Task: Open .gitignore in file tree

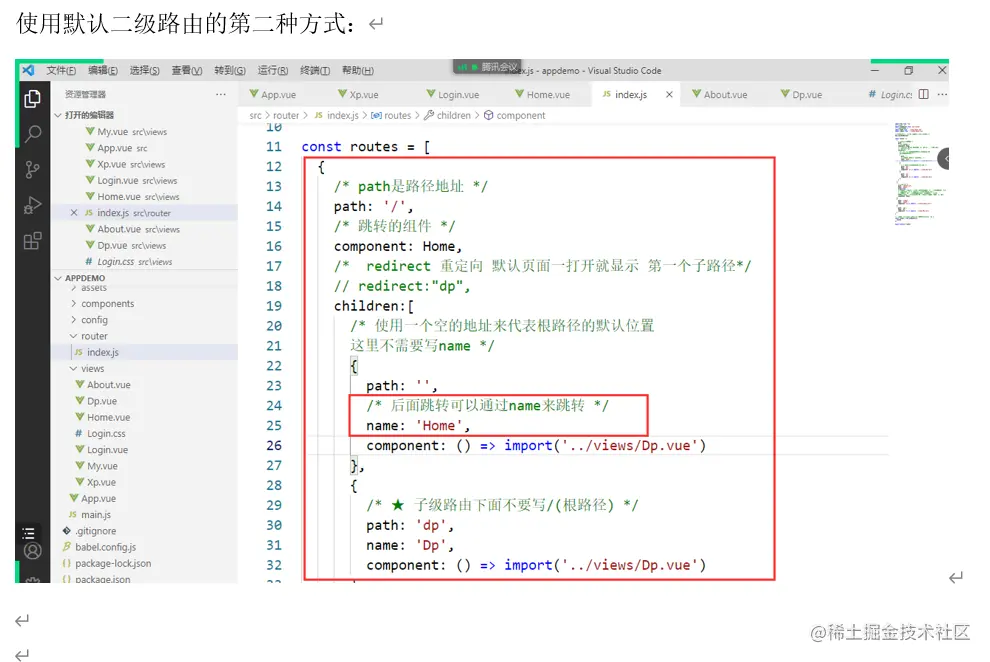Action: pyautogui.click(x=95, y=531)
